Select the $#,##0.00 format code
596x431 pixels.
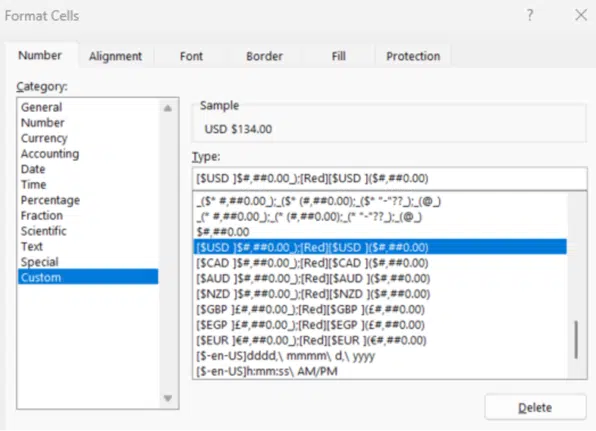380,232
